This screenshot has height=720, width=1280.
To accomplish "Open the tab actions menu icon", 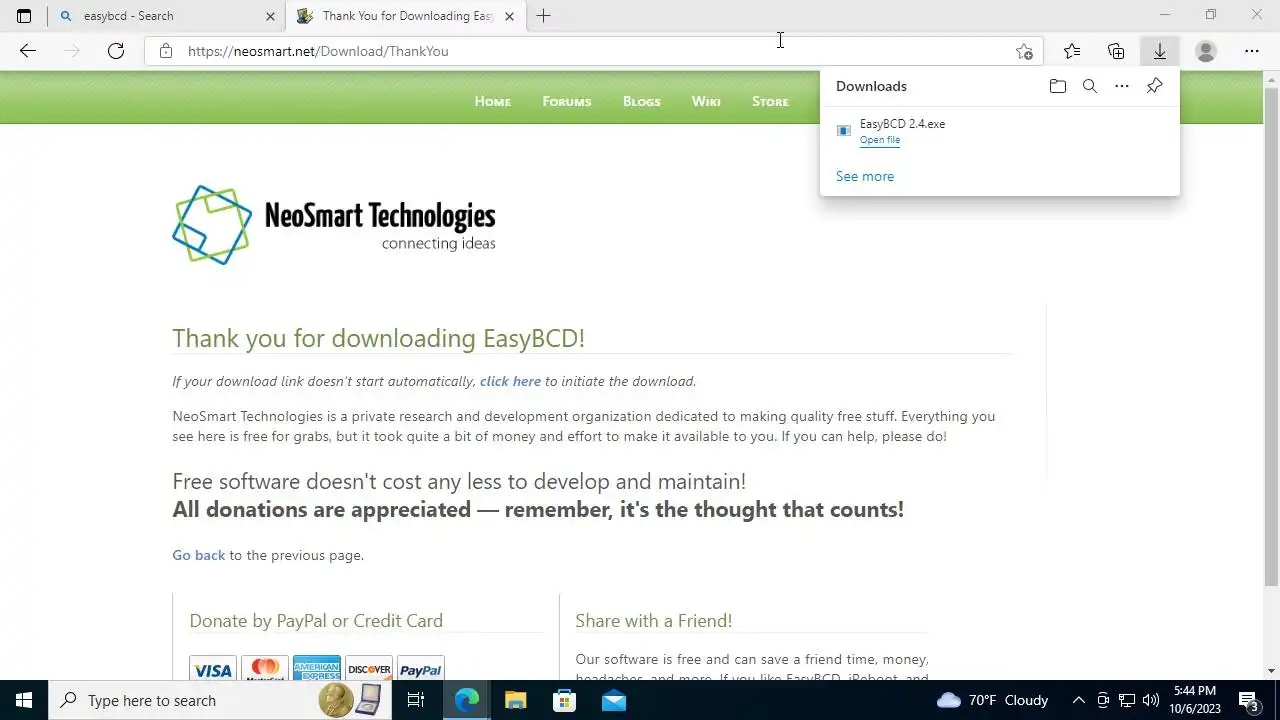I will pos(24,16).
